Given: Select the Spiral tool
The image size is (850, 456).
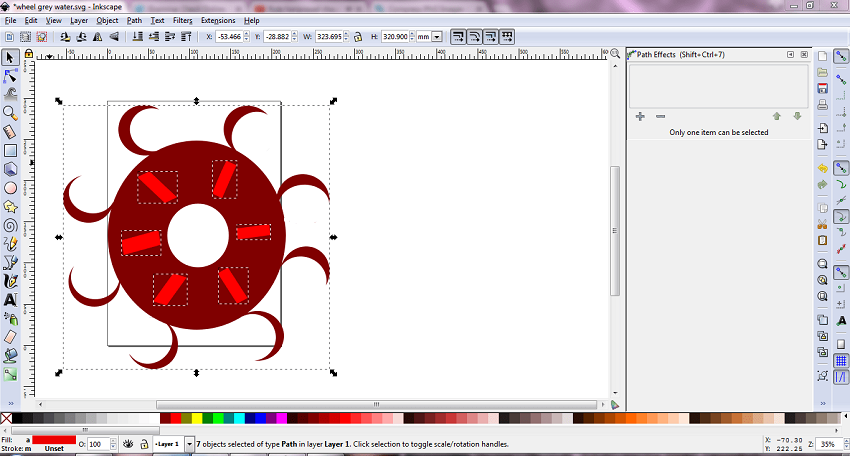Looking at the screenshot, I should pyautogui.click(x=10, y=225).
